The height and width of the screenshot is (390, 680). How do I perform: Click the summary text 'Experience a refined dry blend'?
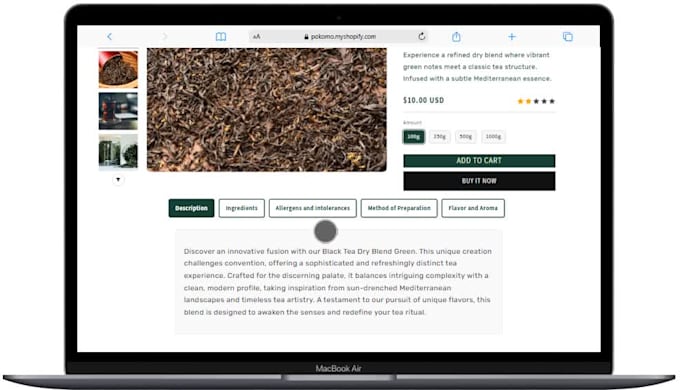pos(477,67)
